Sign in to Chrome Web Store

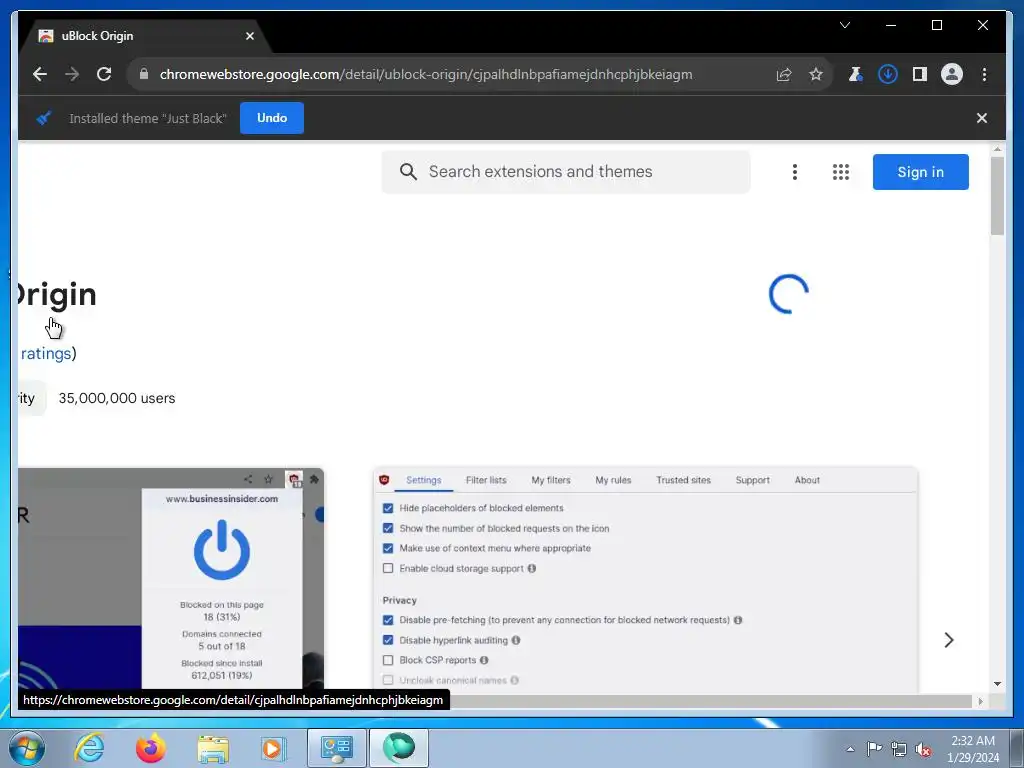[x=921, y=172]
